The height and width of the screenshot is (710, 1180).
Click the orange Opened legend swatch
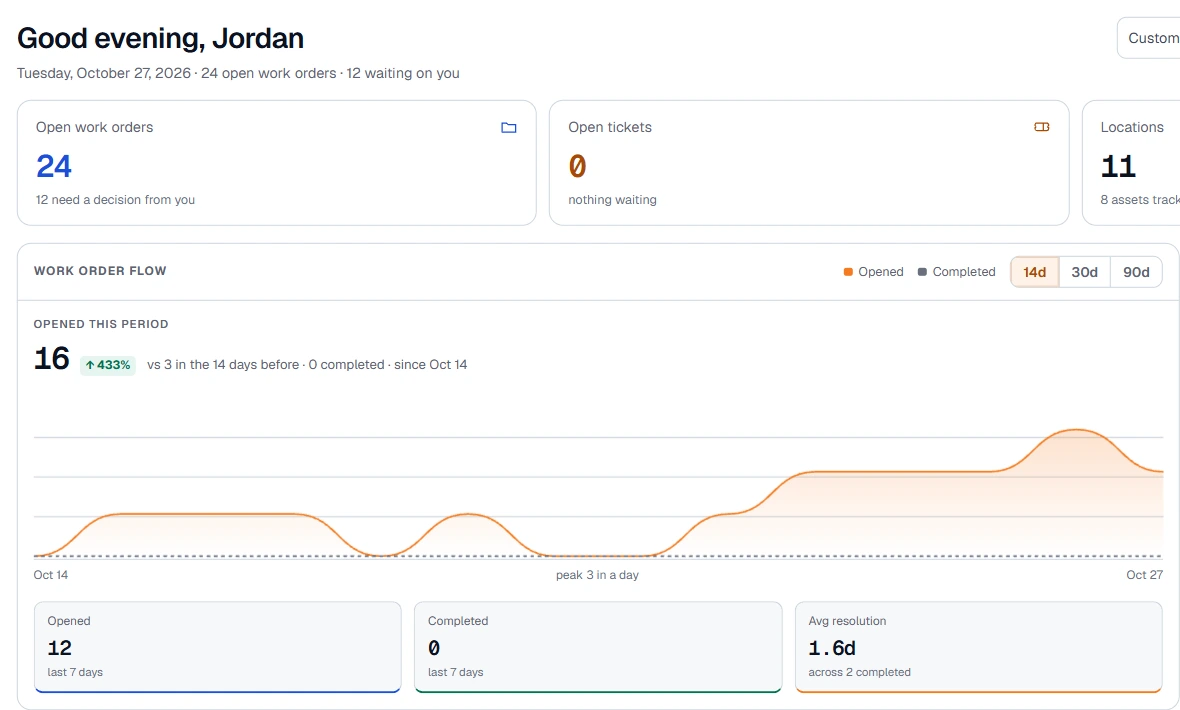tap(848, 272)
